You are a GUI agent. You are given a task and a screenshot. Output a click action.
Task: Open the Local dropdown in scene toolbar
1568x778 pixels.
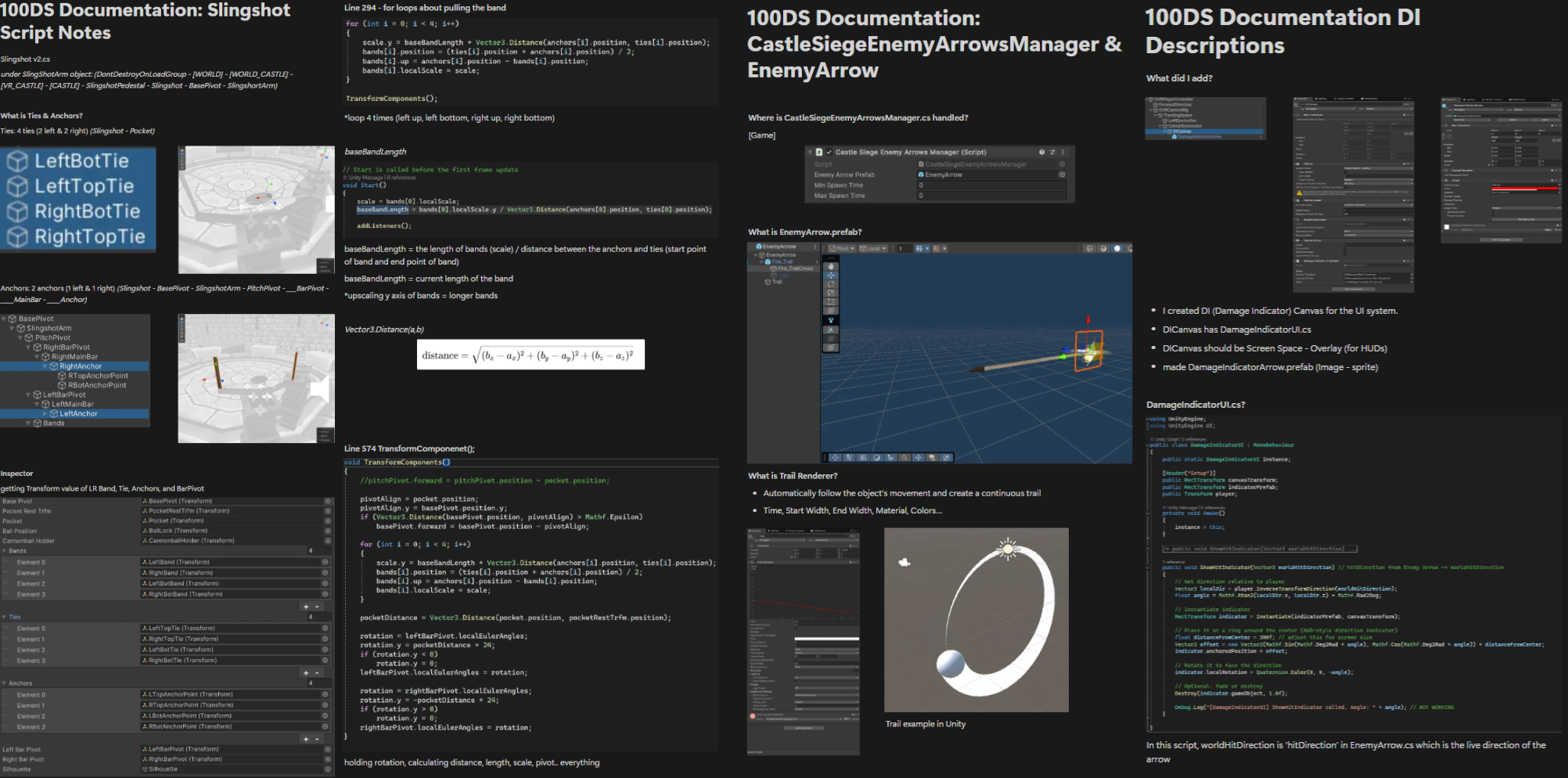tap(873, 248)
